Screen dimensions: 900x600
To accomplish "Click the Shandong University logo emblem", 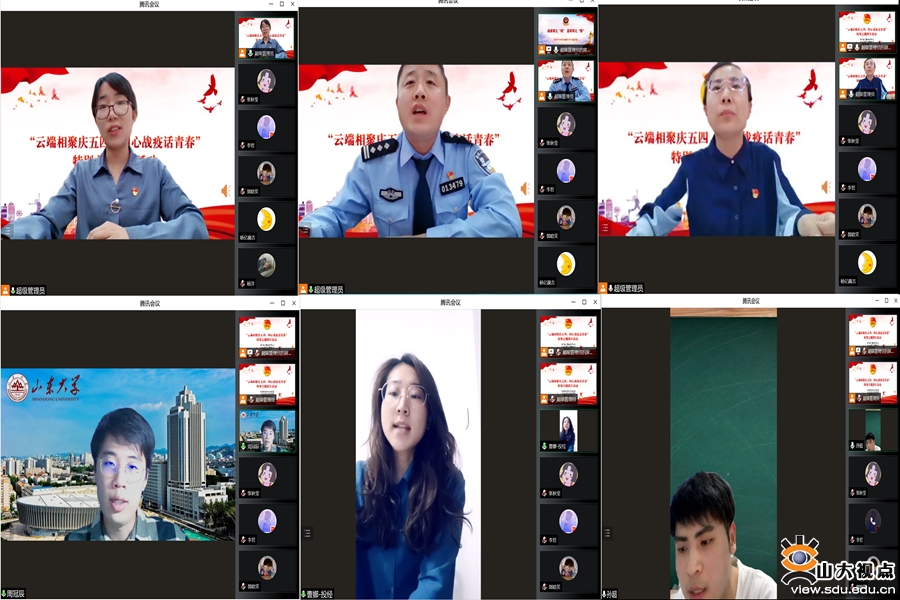I will coord(17,388).
